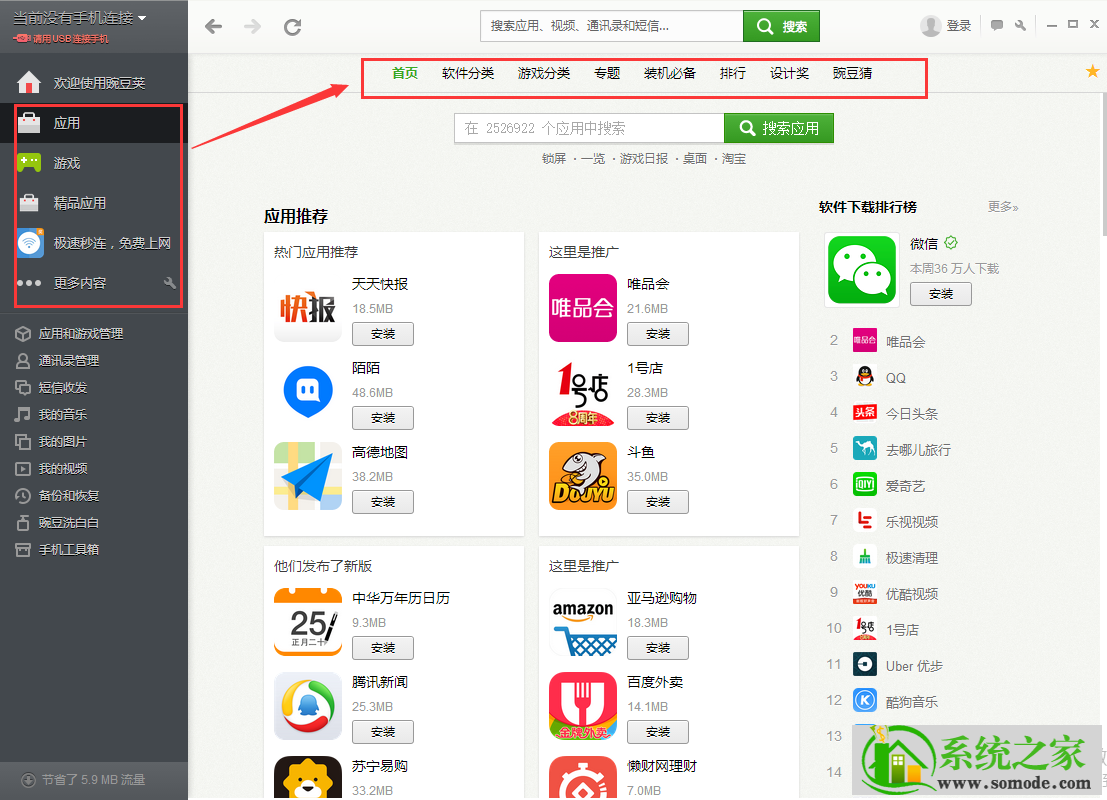Screen dimensions: 1107x800
Task: Open 欢迎使用豌豆荚 home entry
Action: coord(94,83)
